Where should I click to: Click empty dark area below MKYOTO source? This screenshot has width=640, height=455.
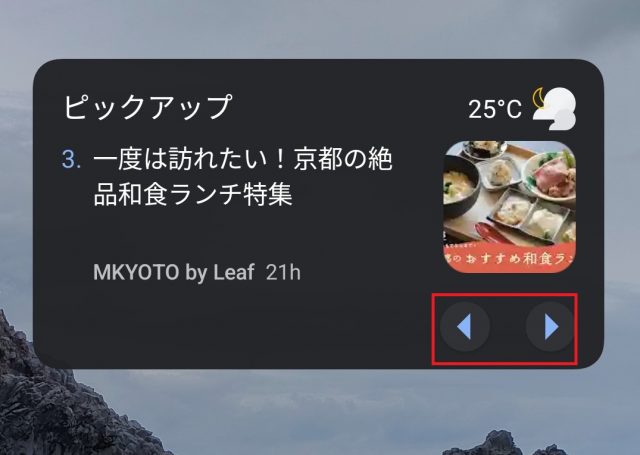pyautogui.click(x=229, y=326)
